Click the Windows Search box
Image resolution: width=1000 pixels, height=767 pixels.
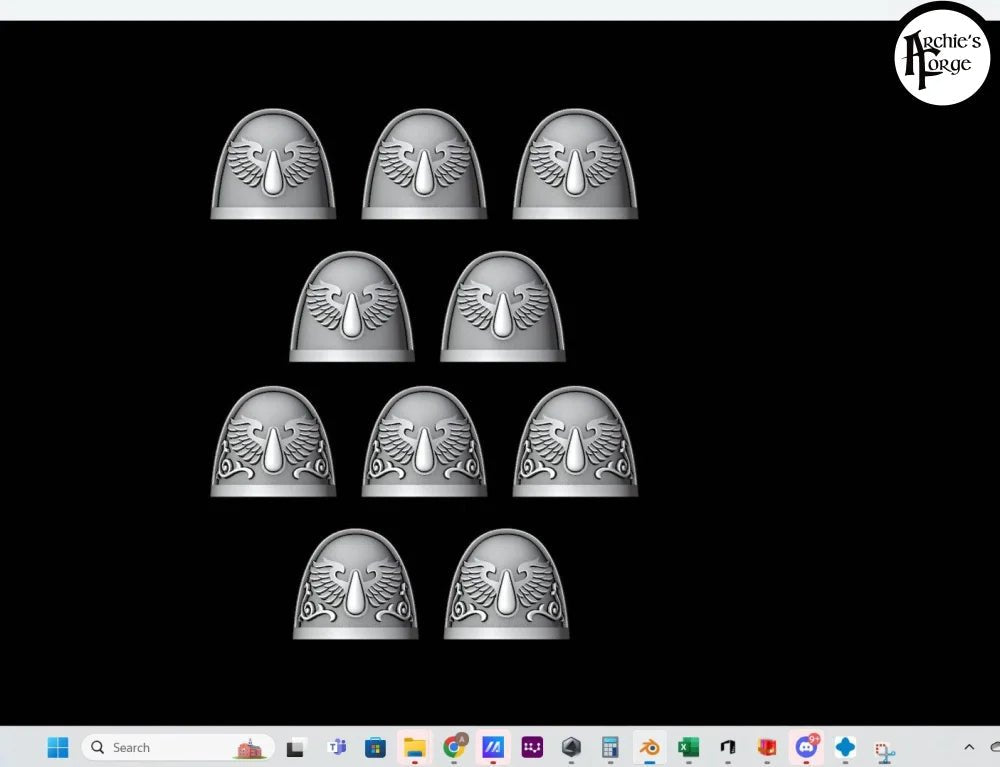pyautogui.click(x=150, y=747)
